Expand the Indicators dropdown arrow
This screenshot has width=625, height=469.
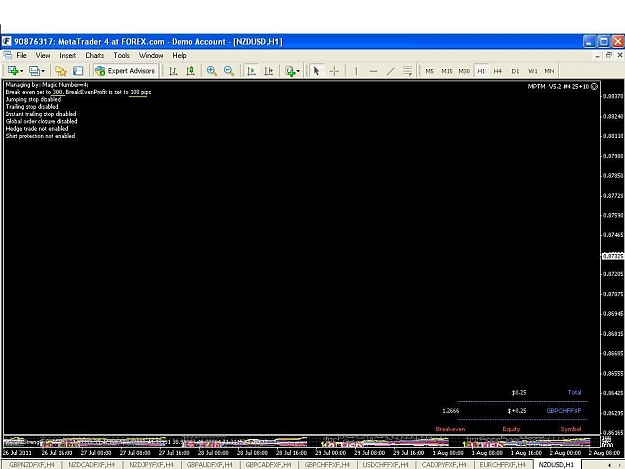pos(298,71)
